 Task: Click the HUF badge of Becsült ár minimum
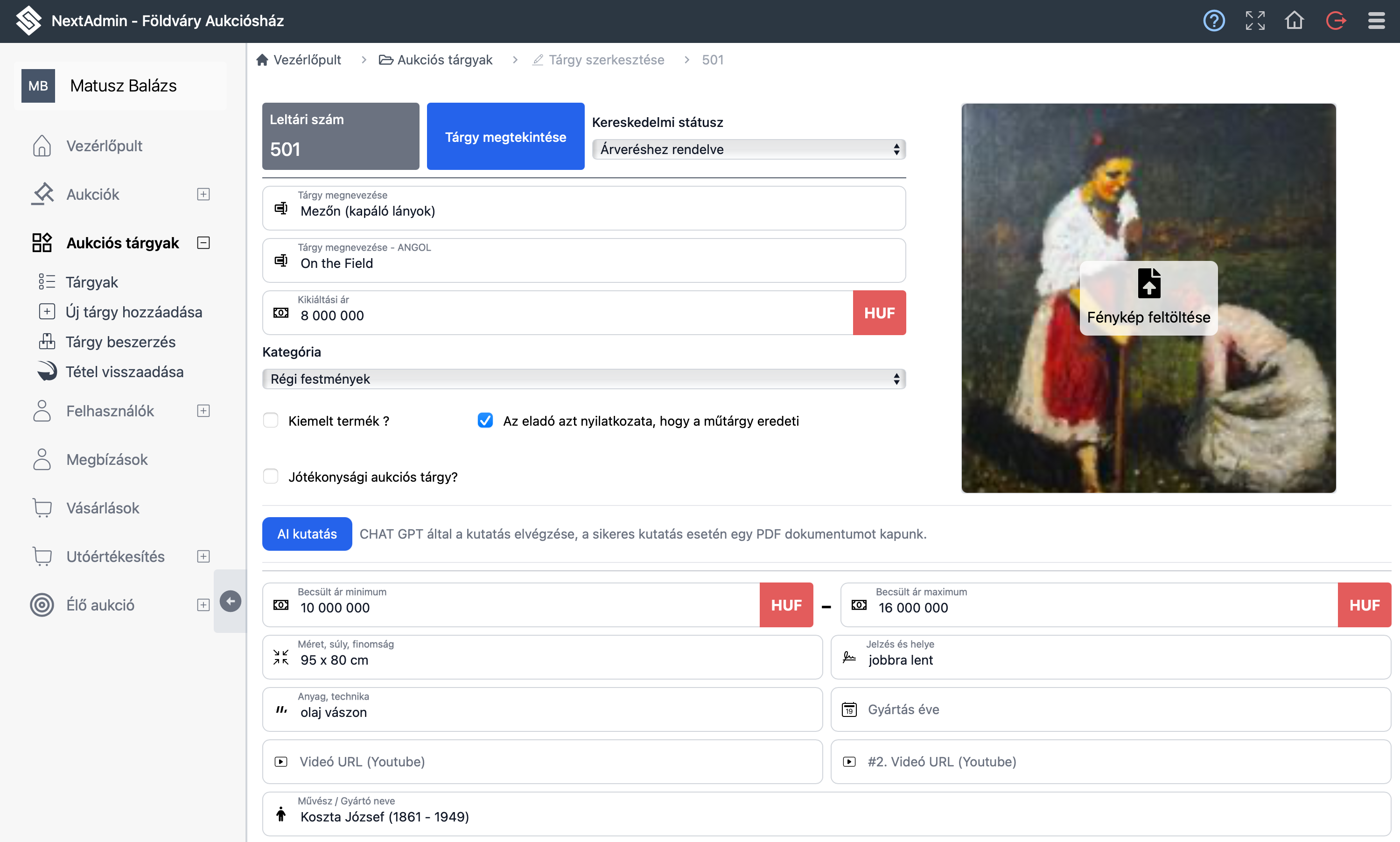point(786,605)
